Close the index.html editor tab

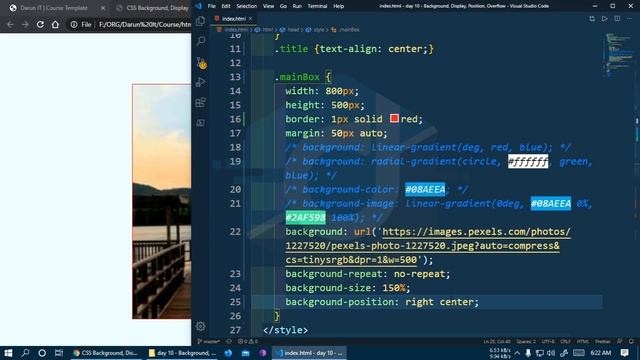pos(250,19)
